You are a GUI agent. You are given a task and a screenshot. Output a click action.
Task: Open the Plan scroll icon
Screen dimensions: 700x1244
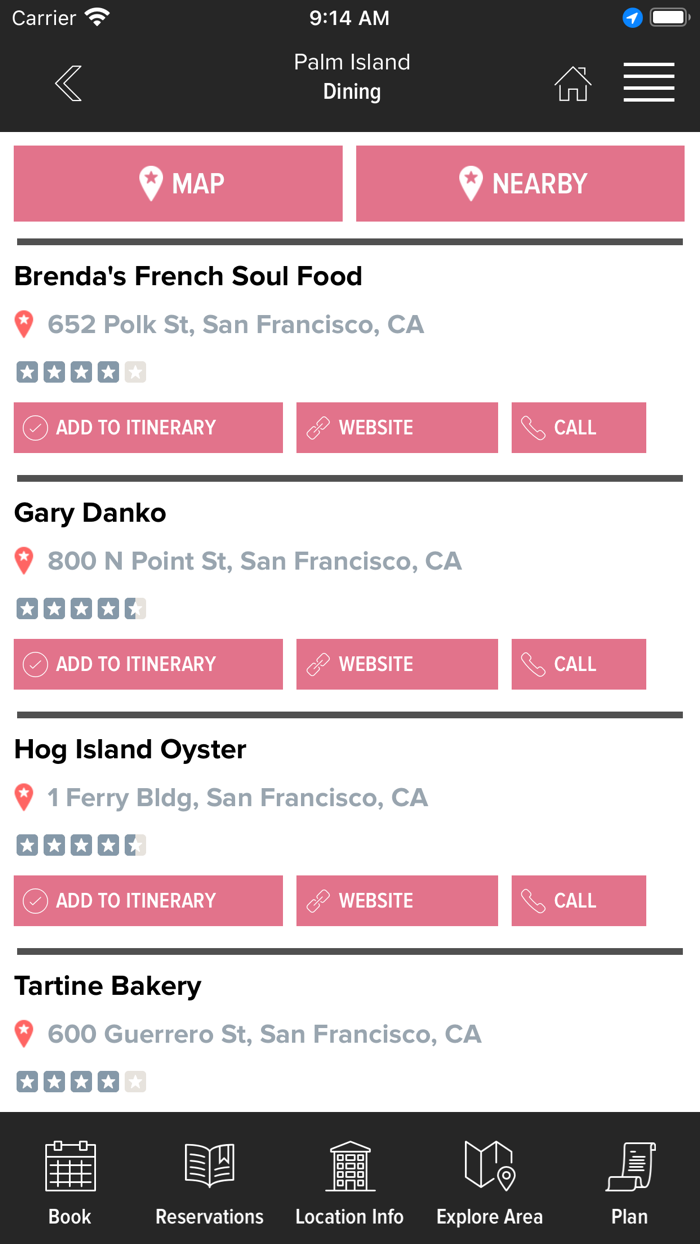coord(630,1181)
